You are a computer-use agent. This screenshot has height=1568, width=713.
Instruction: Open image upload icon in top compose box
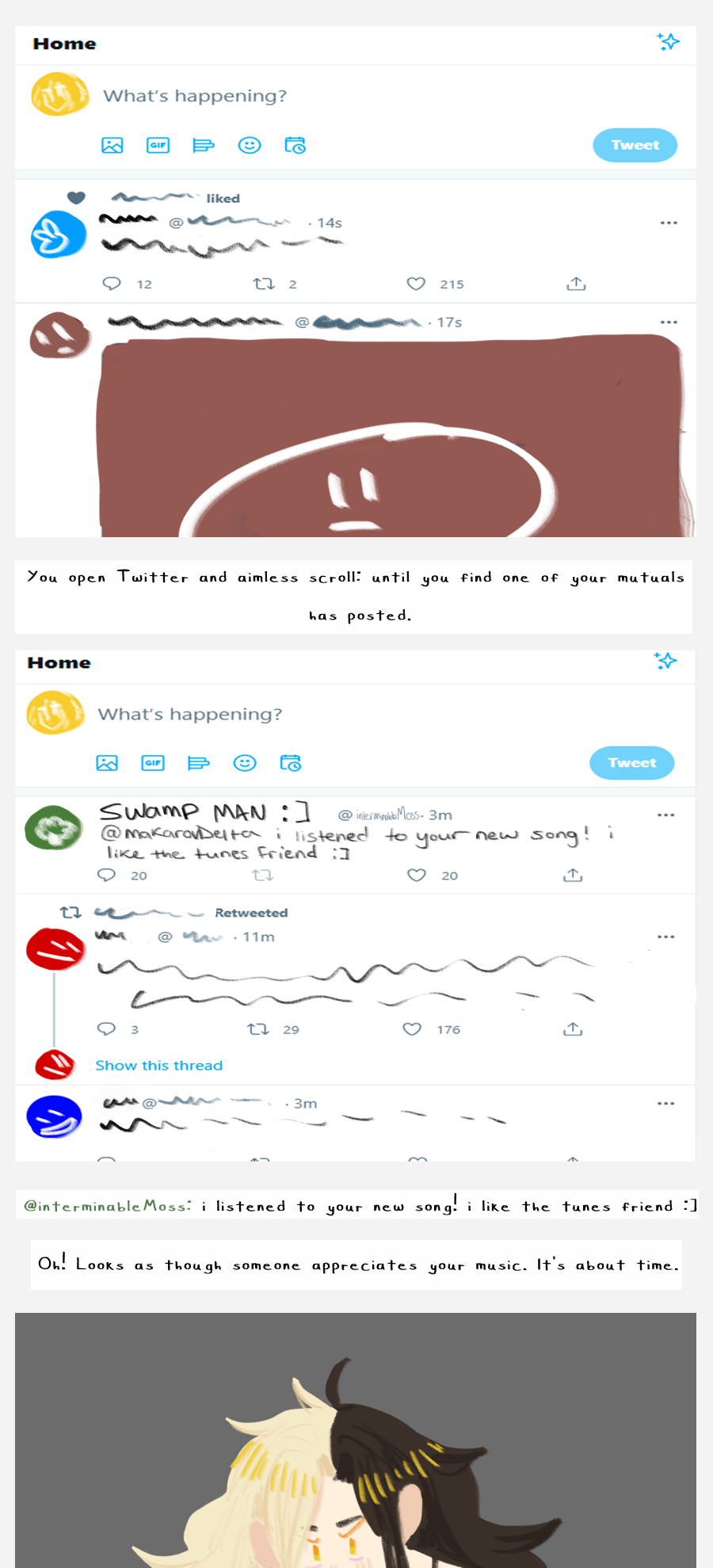point(112,145)
